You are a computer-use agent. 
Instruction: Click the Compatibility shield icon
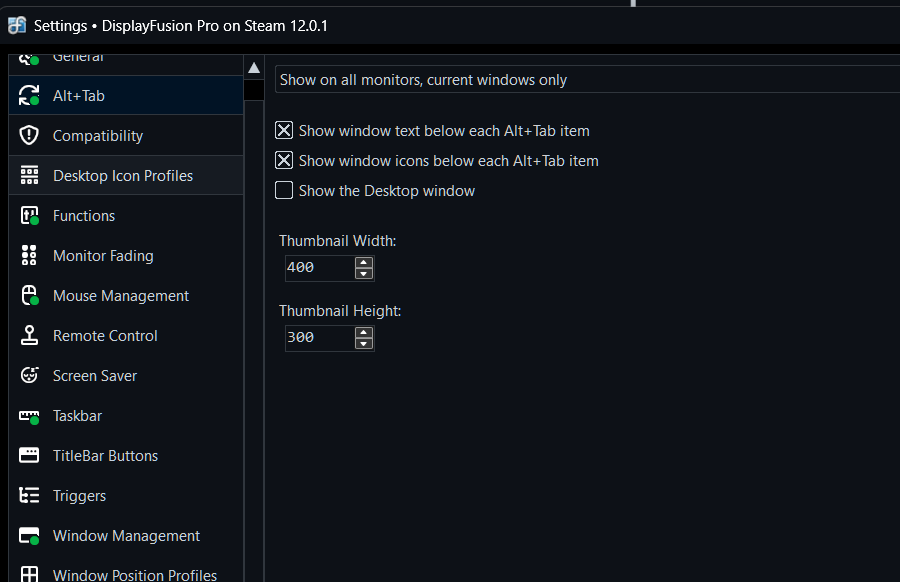point(30,136)
